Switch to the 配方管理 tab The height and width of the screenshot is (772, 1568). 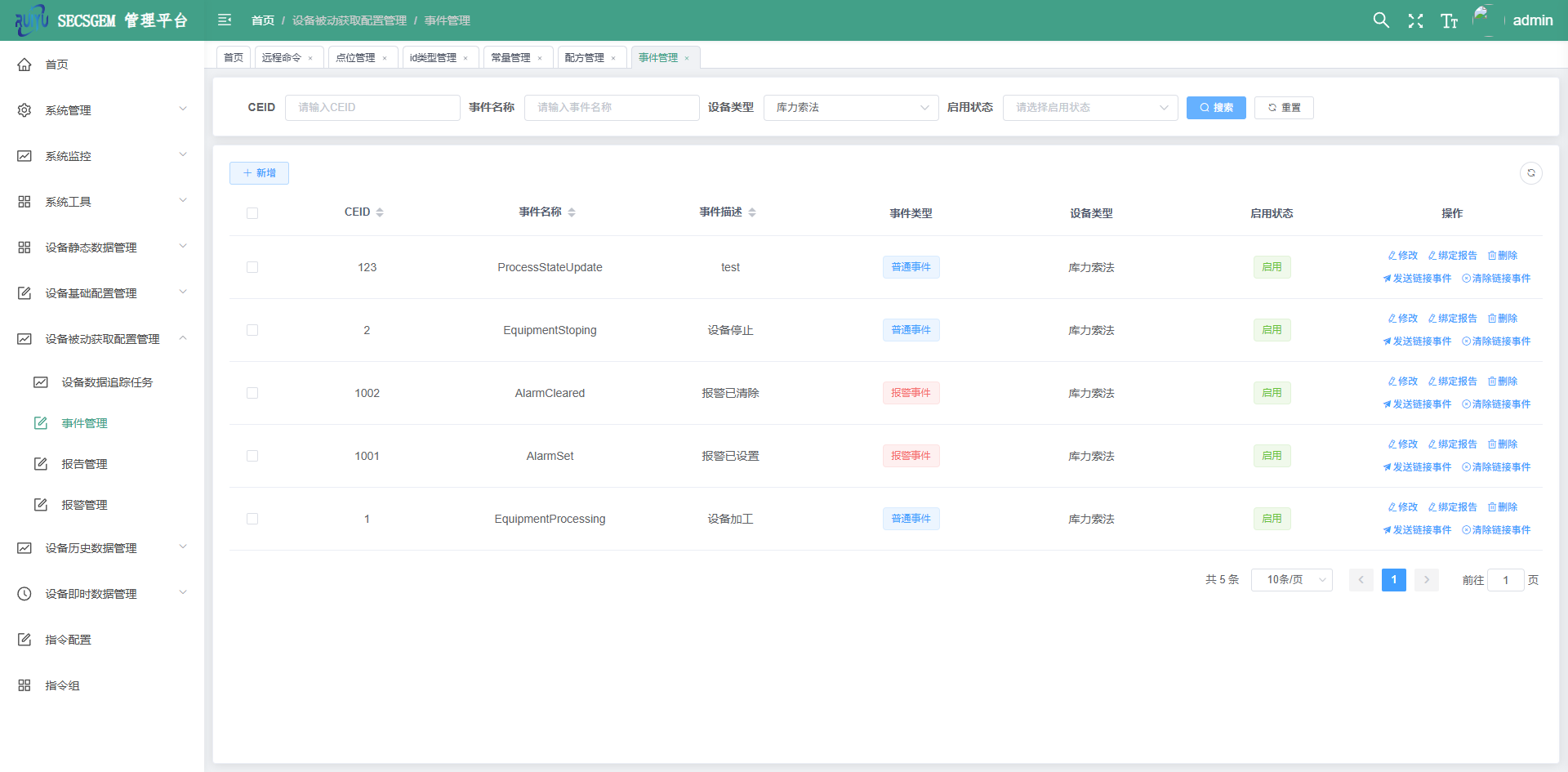[x=585, y=58]
